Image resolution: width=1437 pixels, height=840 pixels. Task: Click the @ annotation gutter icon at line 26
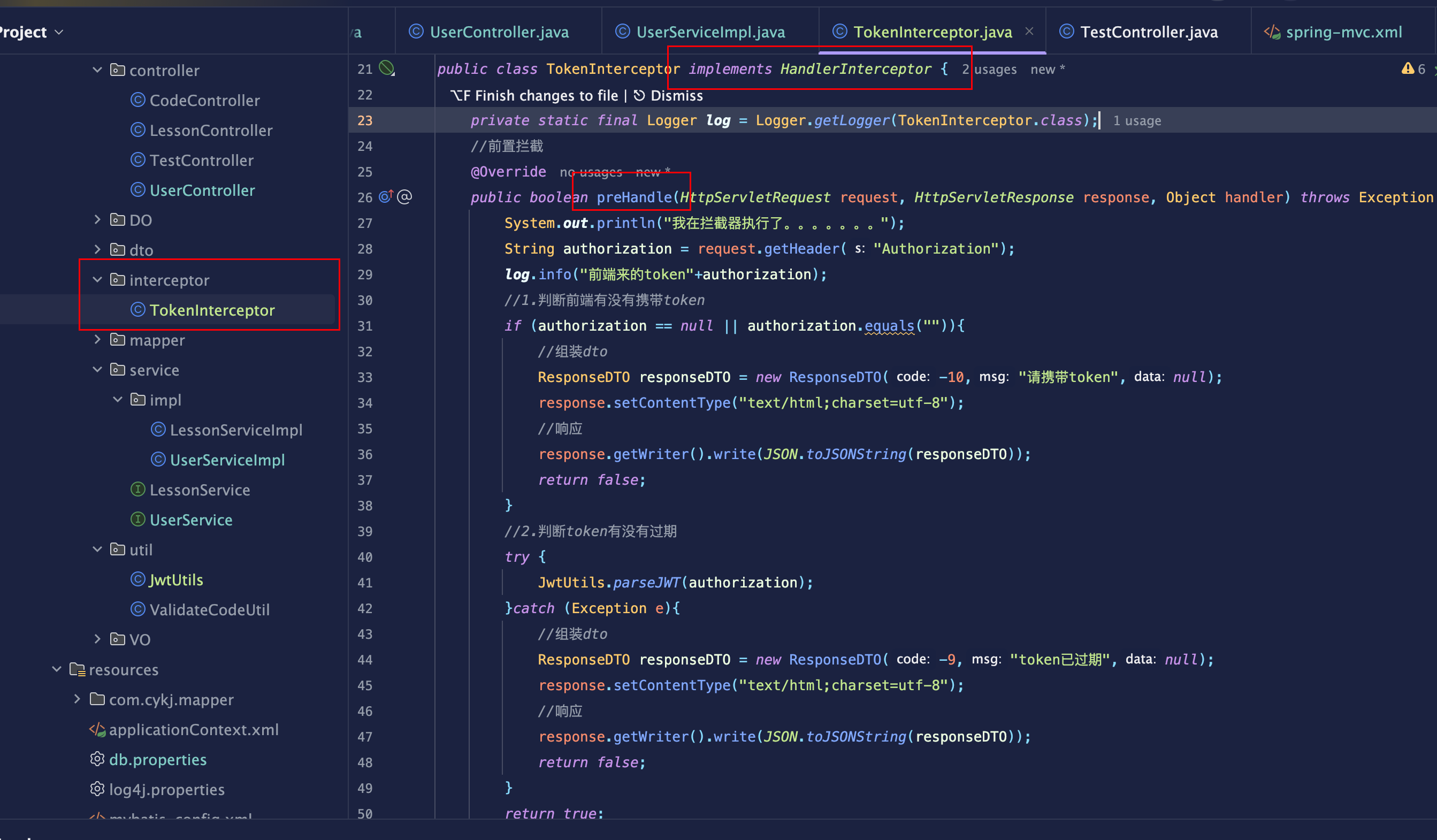pyautogui.click(x=404, y=197)
